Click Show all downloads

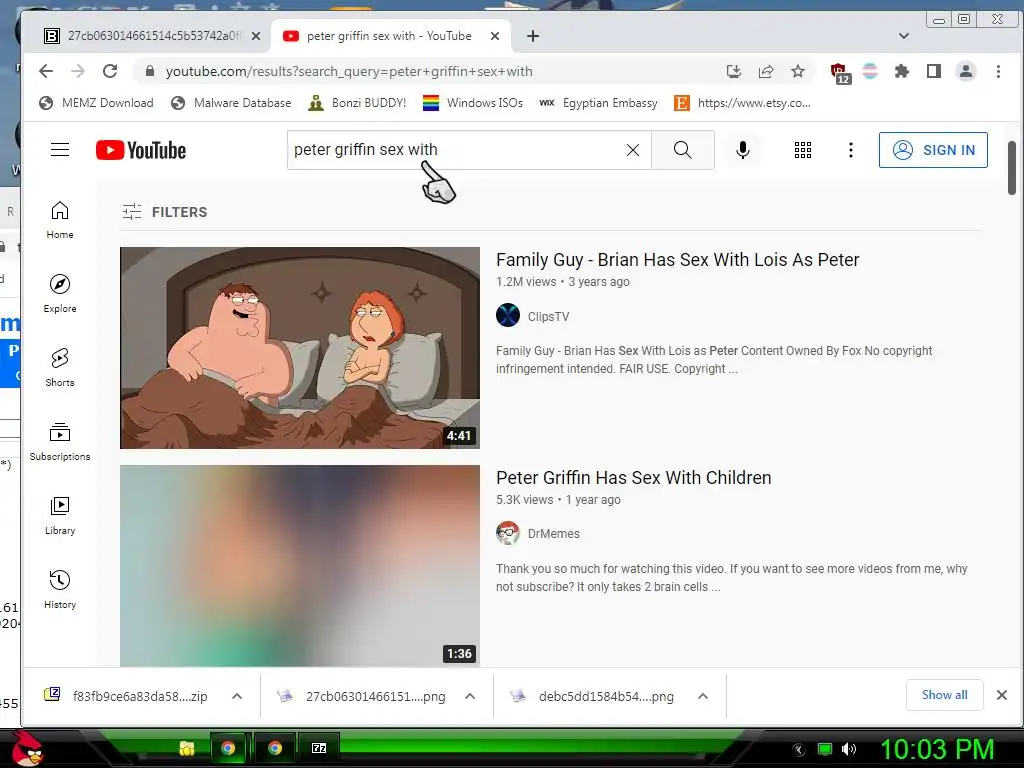944,695
